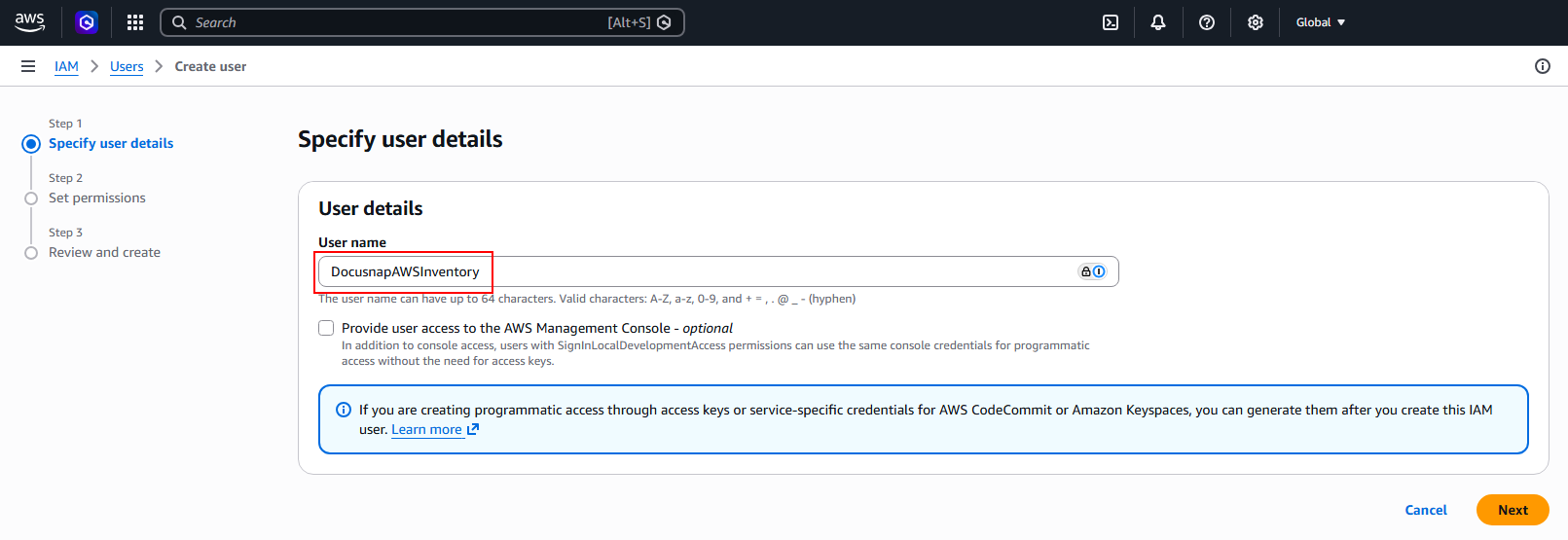This screenshot has height=540, width=1568.
Task: Open the help question mark menu
Action: pos(1207,22)
